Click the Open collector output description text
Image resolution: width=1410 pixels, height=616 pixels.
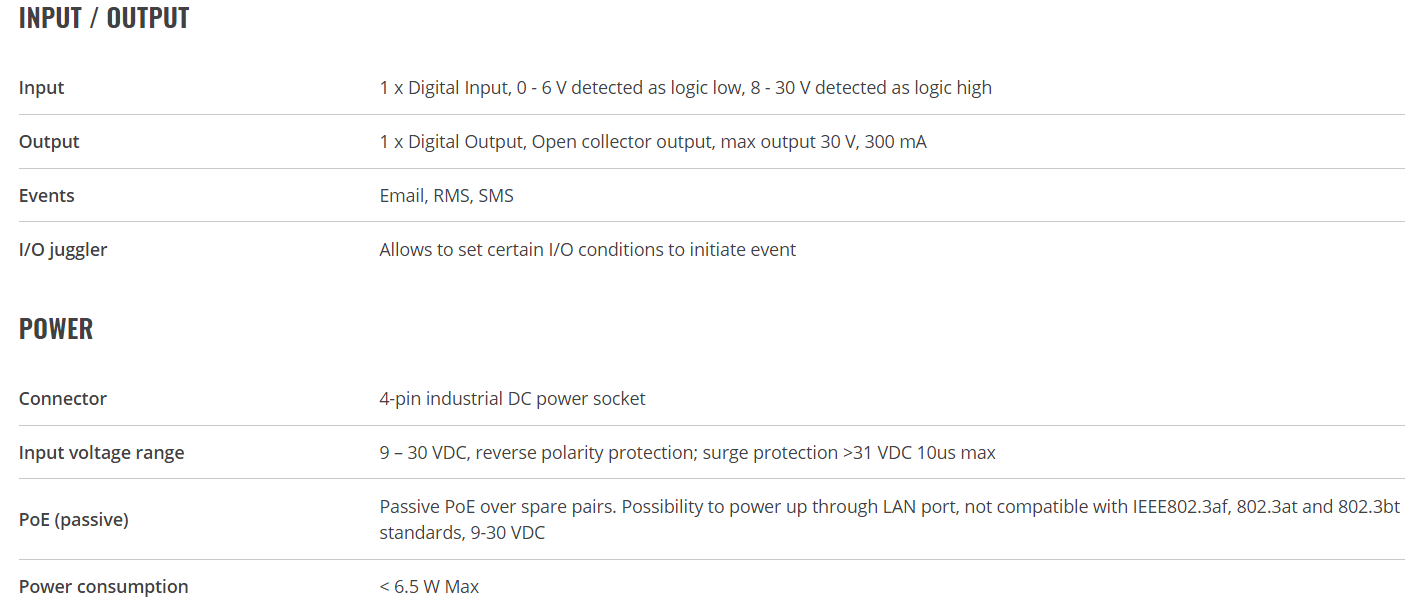(653, 142)
